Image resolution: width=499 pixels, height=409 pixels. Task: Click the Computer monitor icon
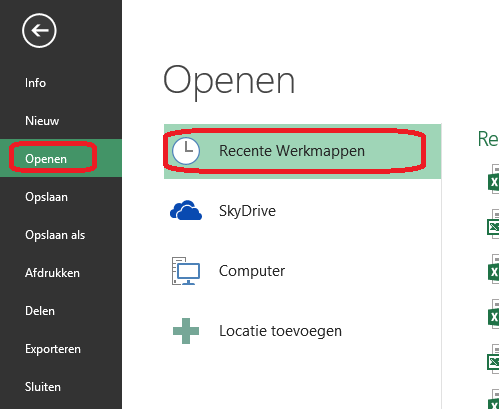click(186, 271)
